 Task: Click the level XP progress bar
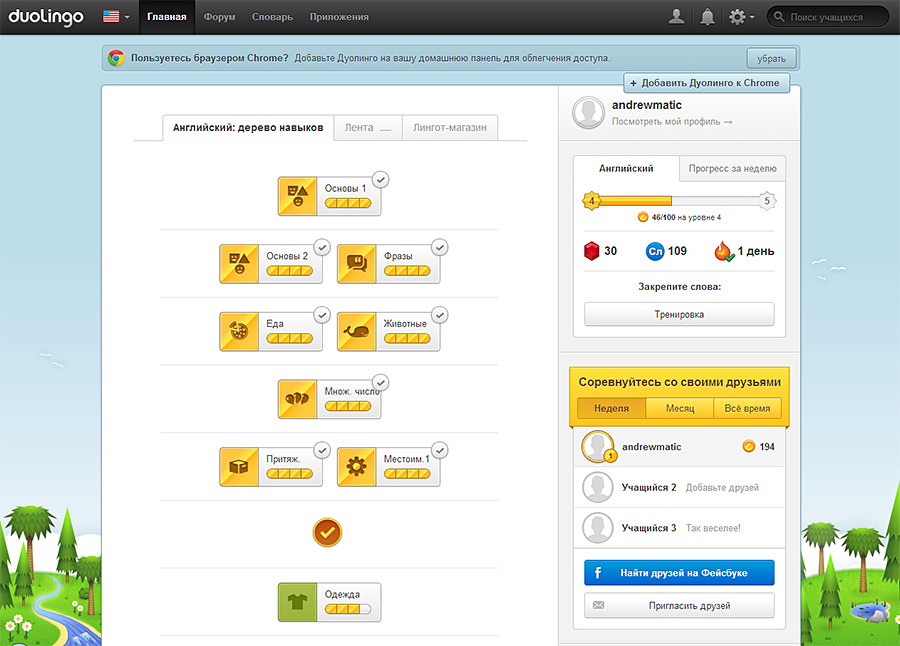[x=679, y=201]
